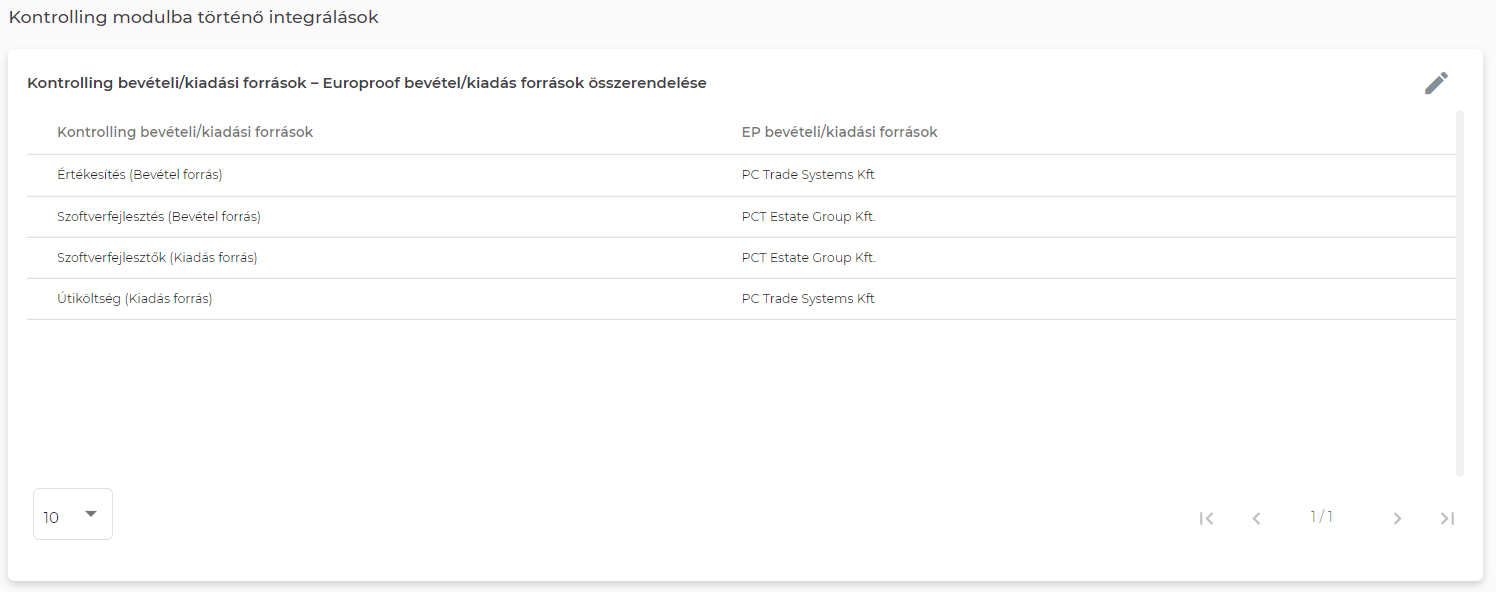Click 'PCT Estate Group Kft.' in the Szoftverfejlesztés row

click(808, 217)
